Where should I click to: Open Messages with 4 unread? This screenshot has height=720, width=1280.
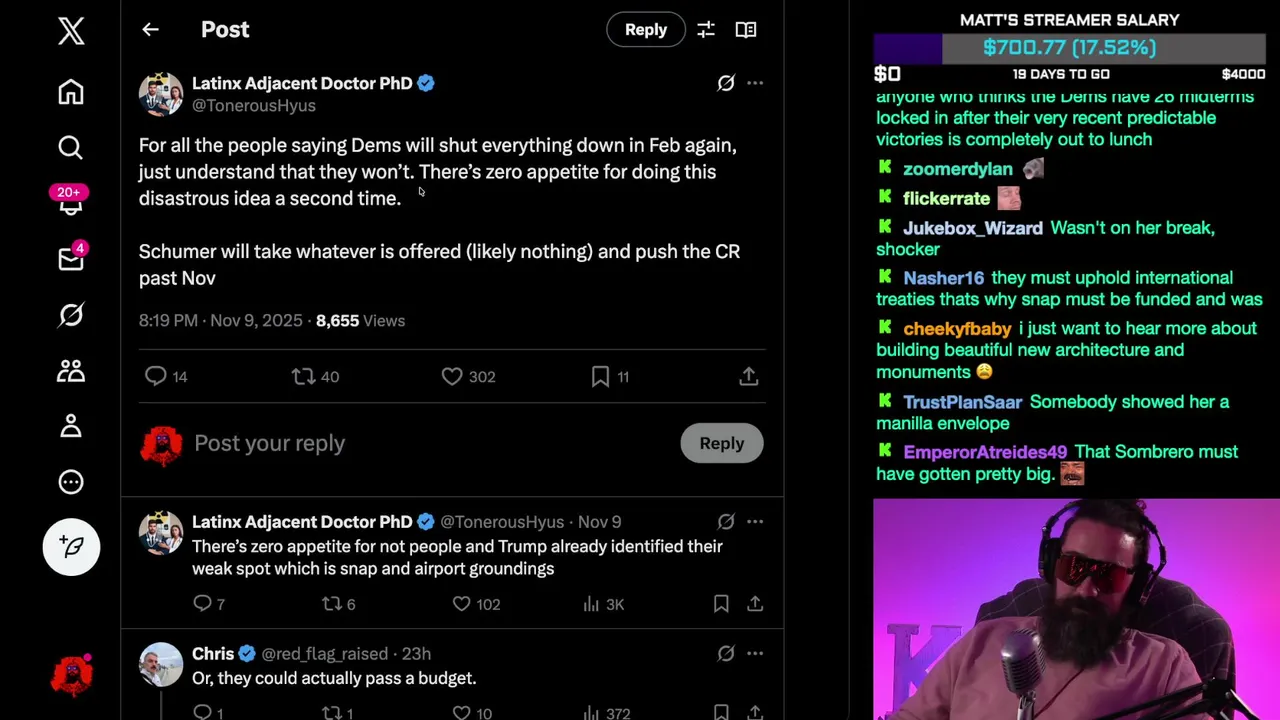(70, 259)
